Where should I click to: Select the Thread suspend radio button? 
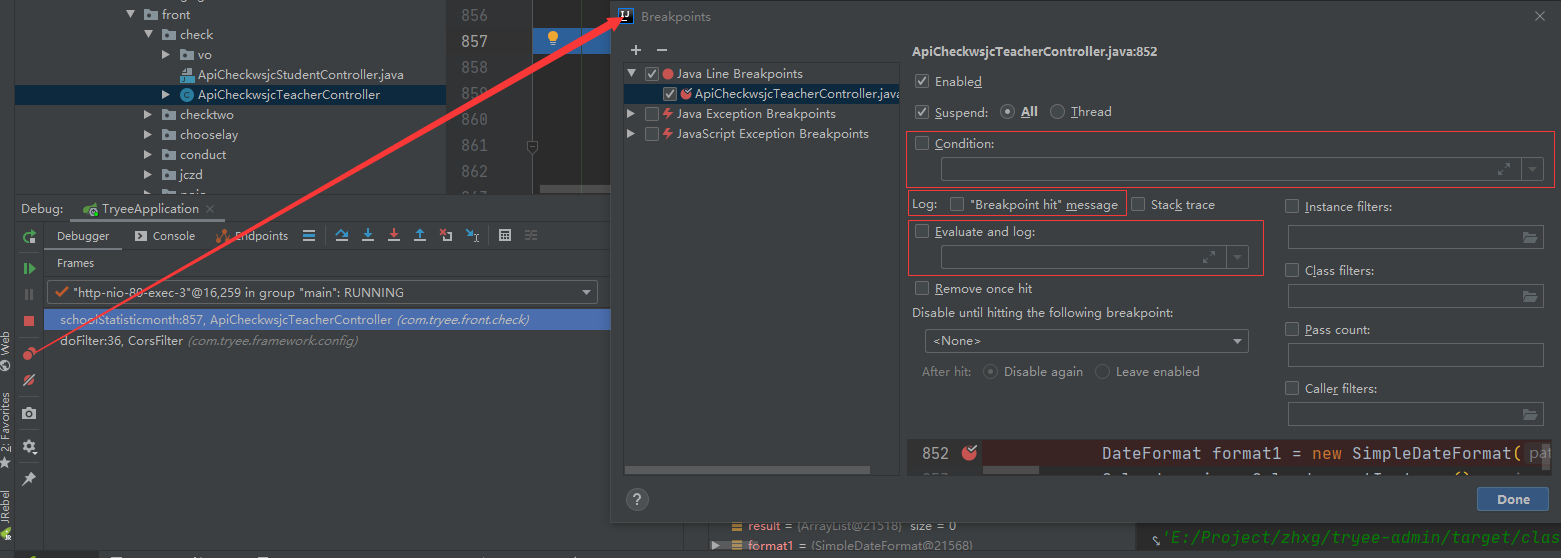(1058, 112)
